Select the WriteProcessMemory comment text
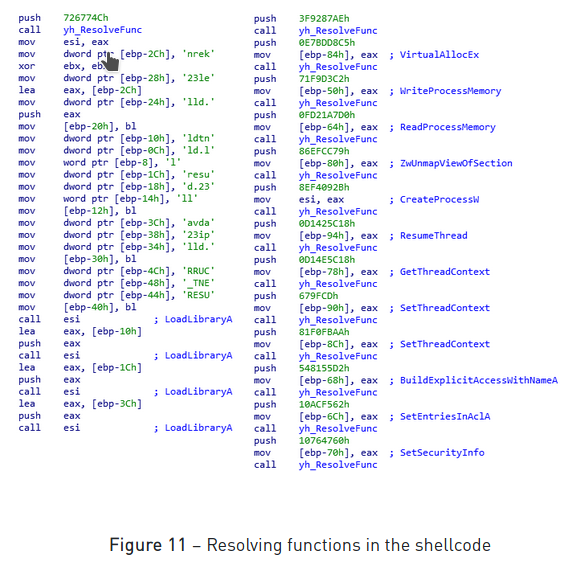 pyautogui.click(x=450, y=91)
